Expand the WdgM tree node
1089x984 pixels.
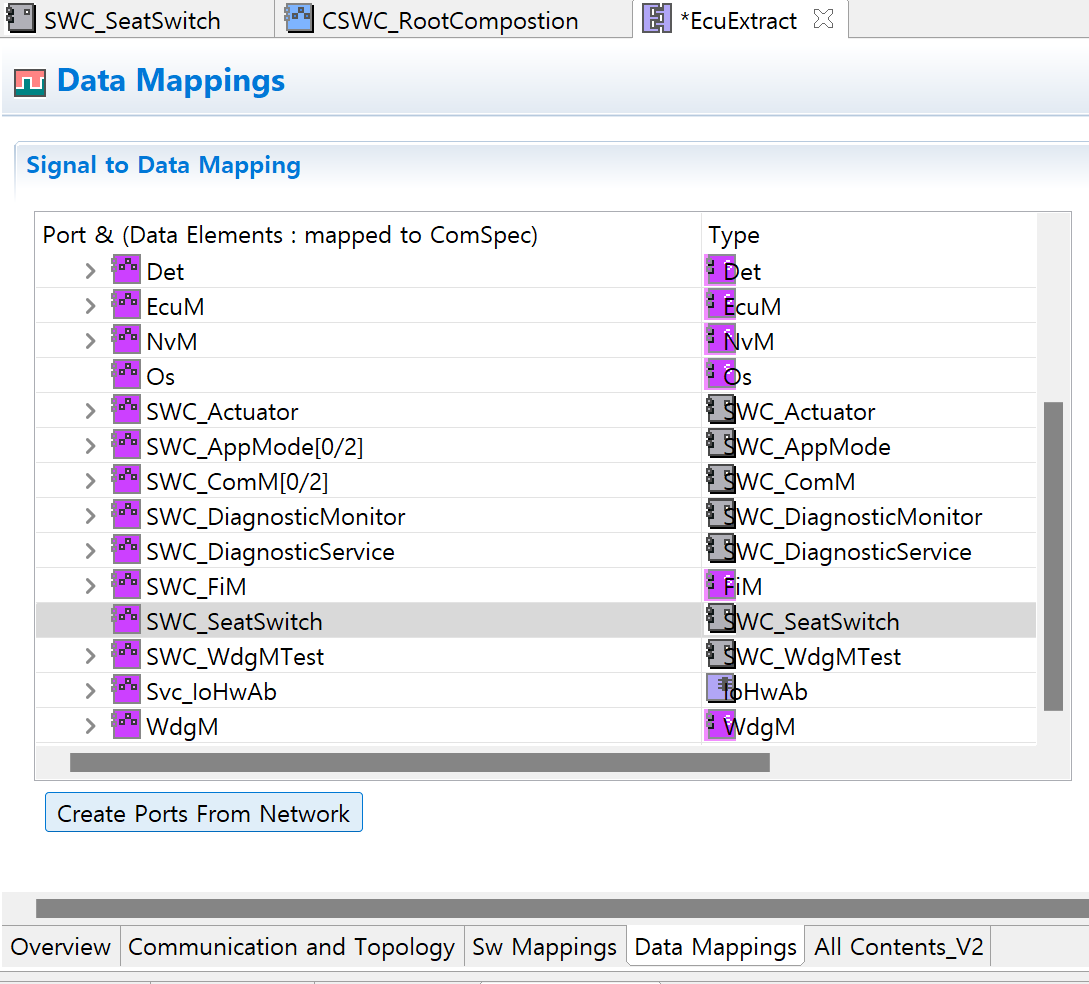pos(90,726)
